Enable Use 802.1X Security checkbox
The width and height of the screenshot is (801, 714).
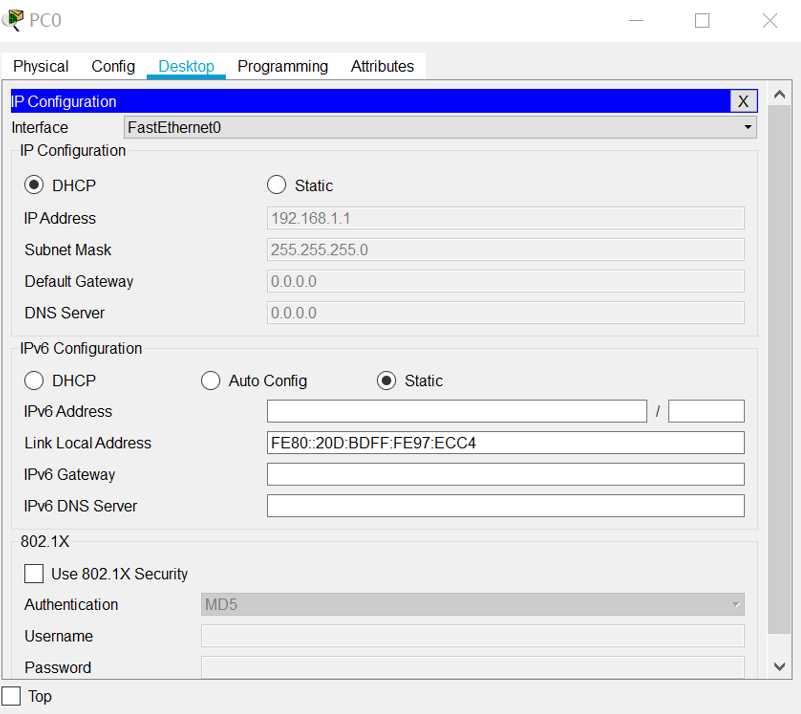[x=34, y=574]
